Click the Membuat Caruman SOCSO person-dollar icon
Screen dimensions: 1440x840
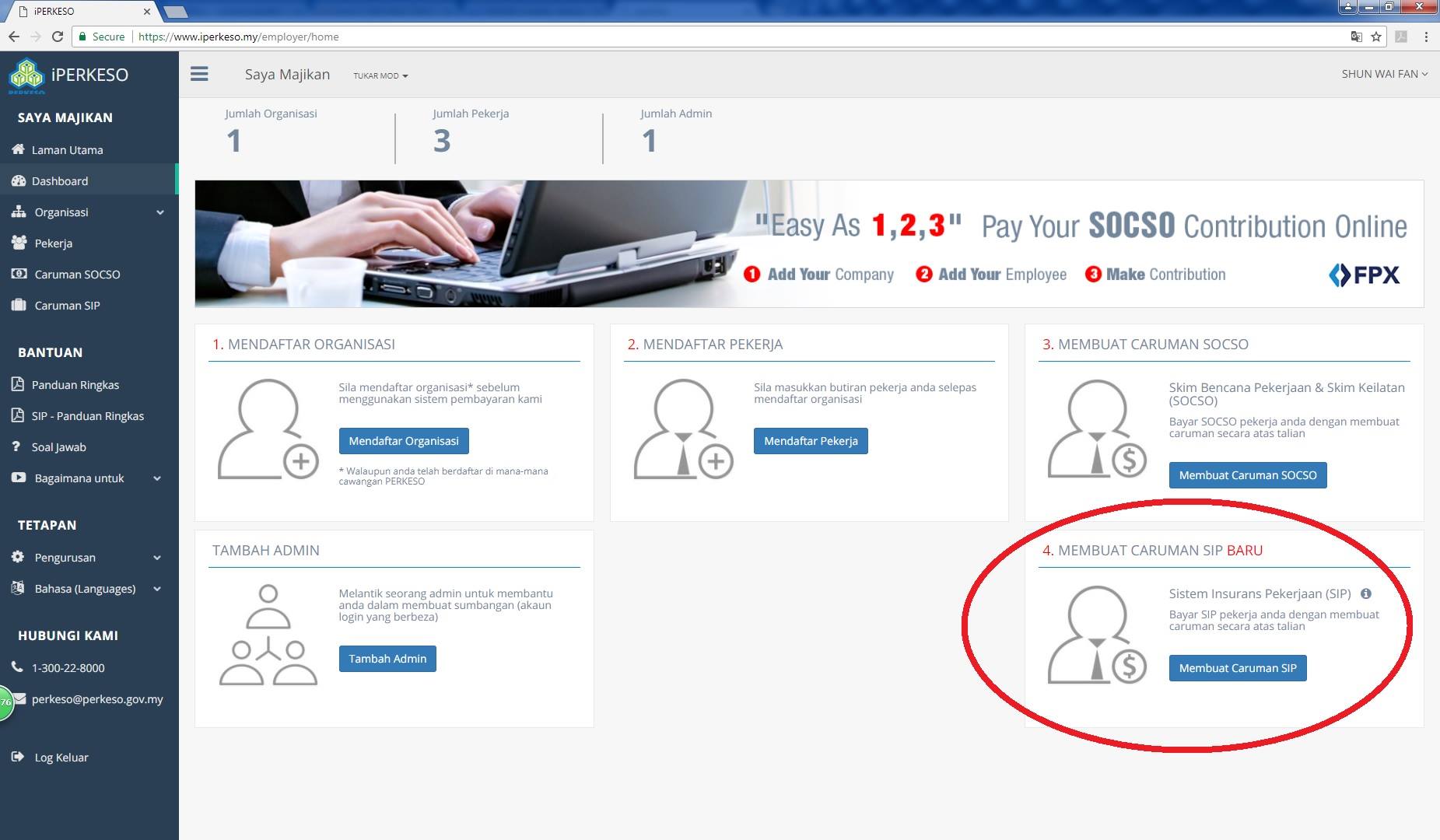pyautogui.click(x=1097, y=429)
